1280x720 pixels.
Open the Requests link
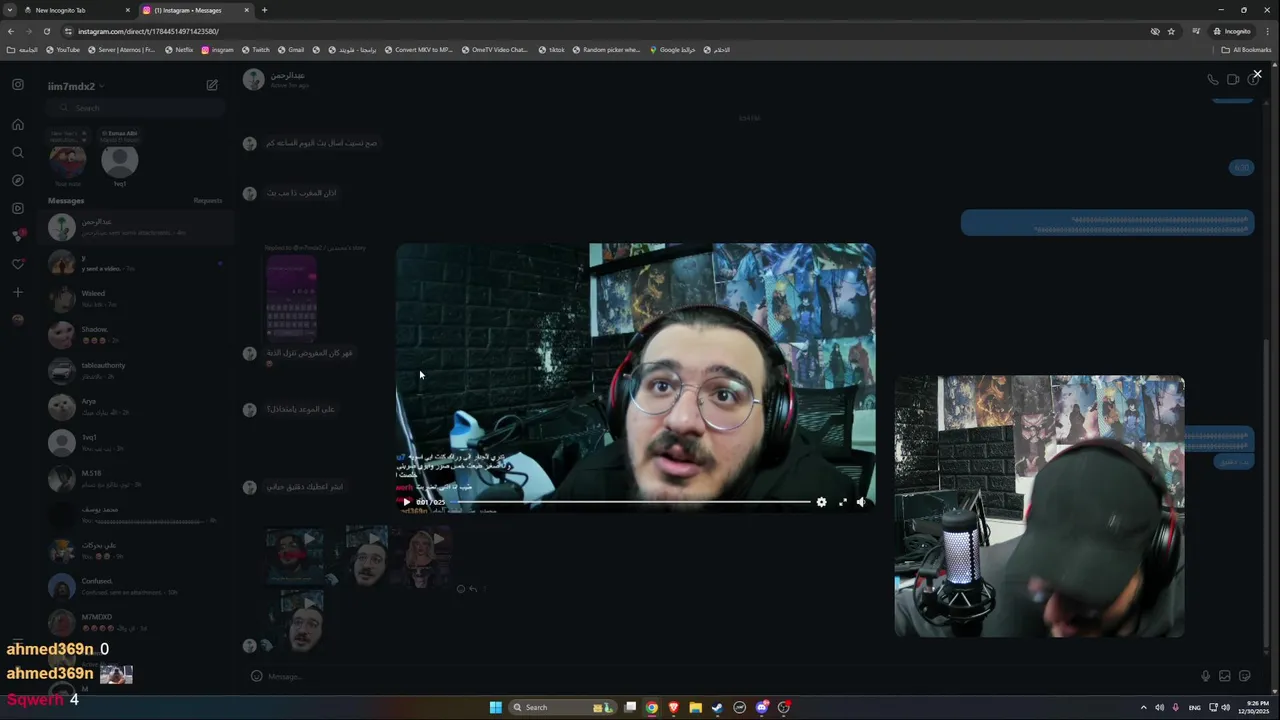pyautogui.click(x=208, y=201)
